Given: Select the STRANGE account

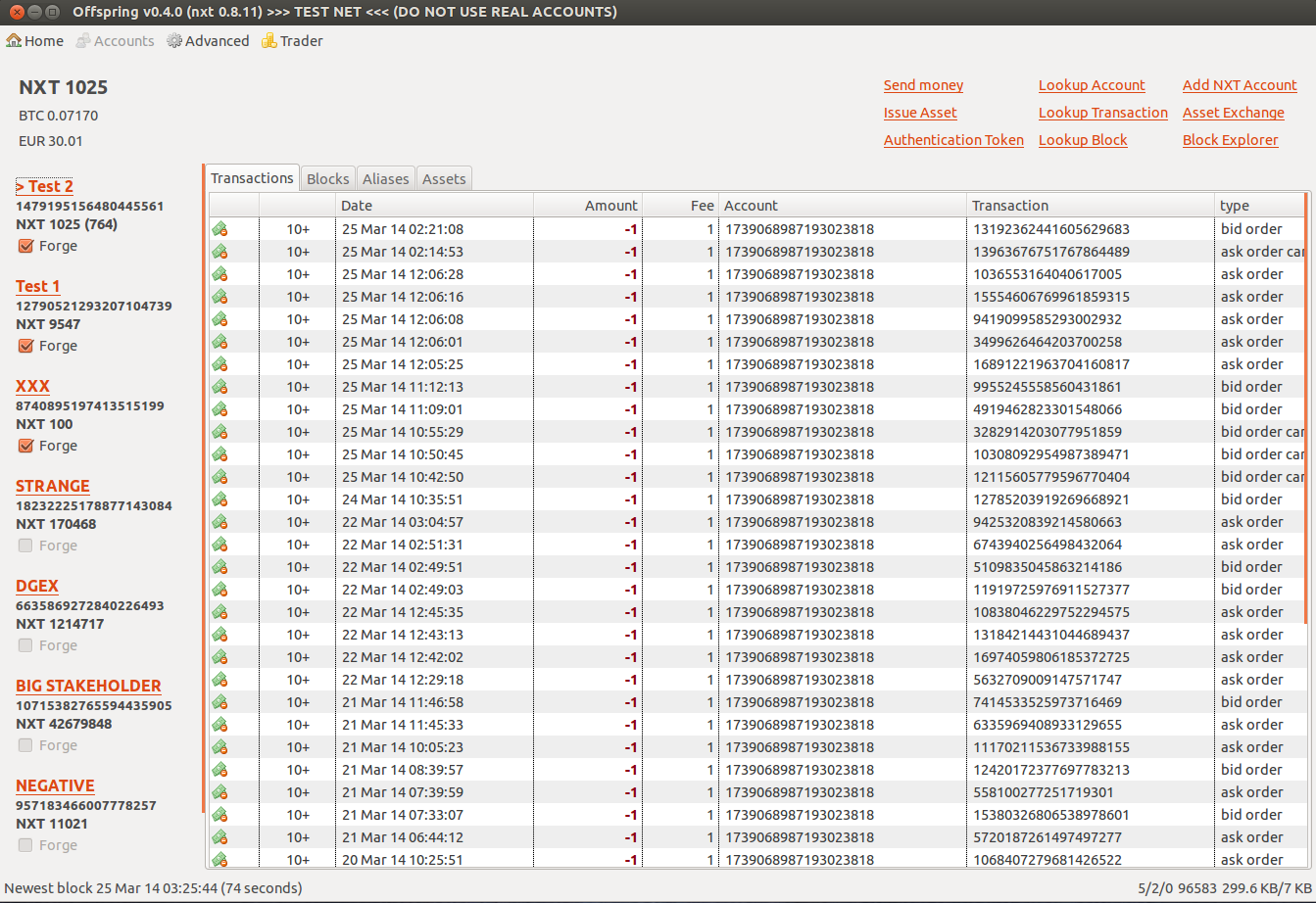Looking at the screenshot, I should pos(53,486).
